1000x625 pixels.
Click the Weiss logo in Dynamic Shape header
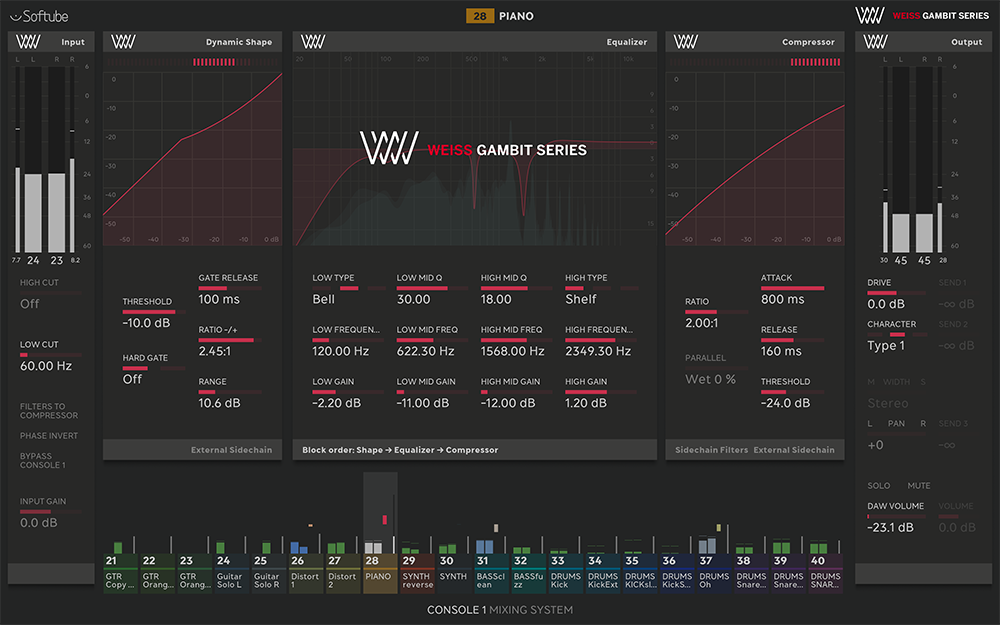pyautogui.click(x=123, y=42)
